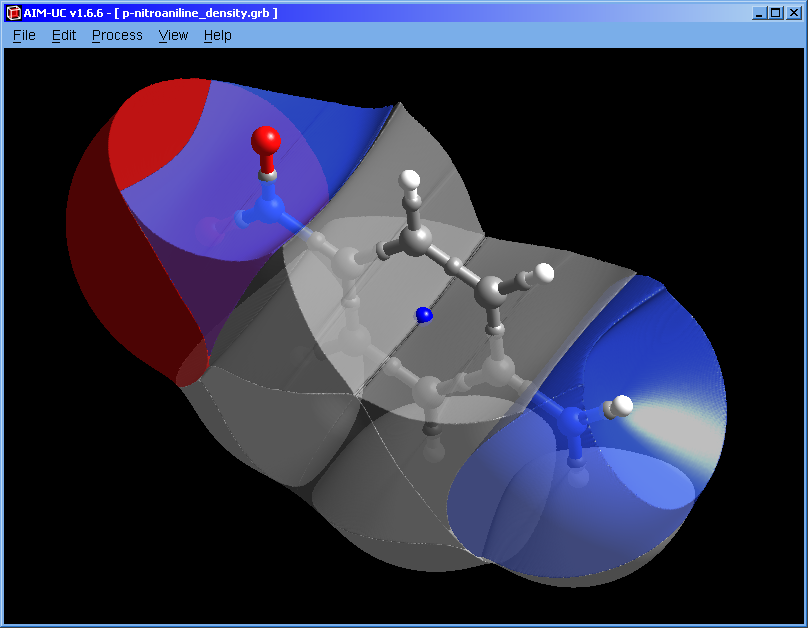Select the blue amino nitrogen atom at lower right
Viewport: 808px width, 628px height.
(574, 422)
